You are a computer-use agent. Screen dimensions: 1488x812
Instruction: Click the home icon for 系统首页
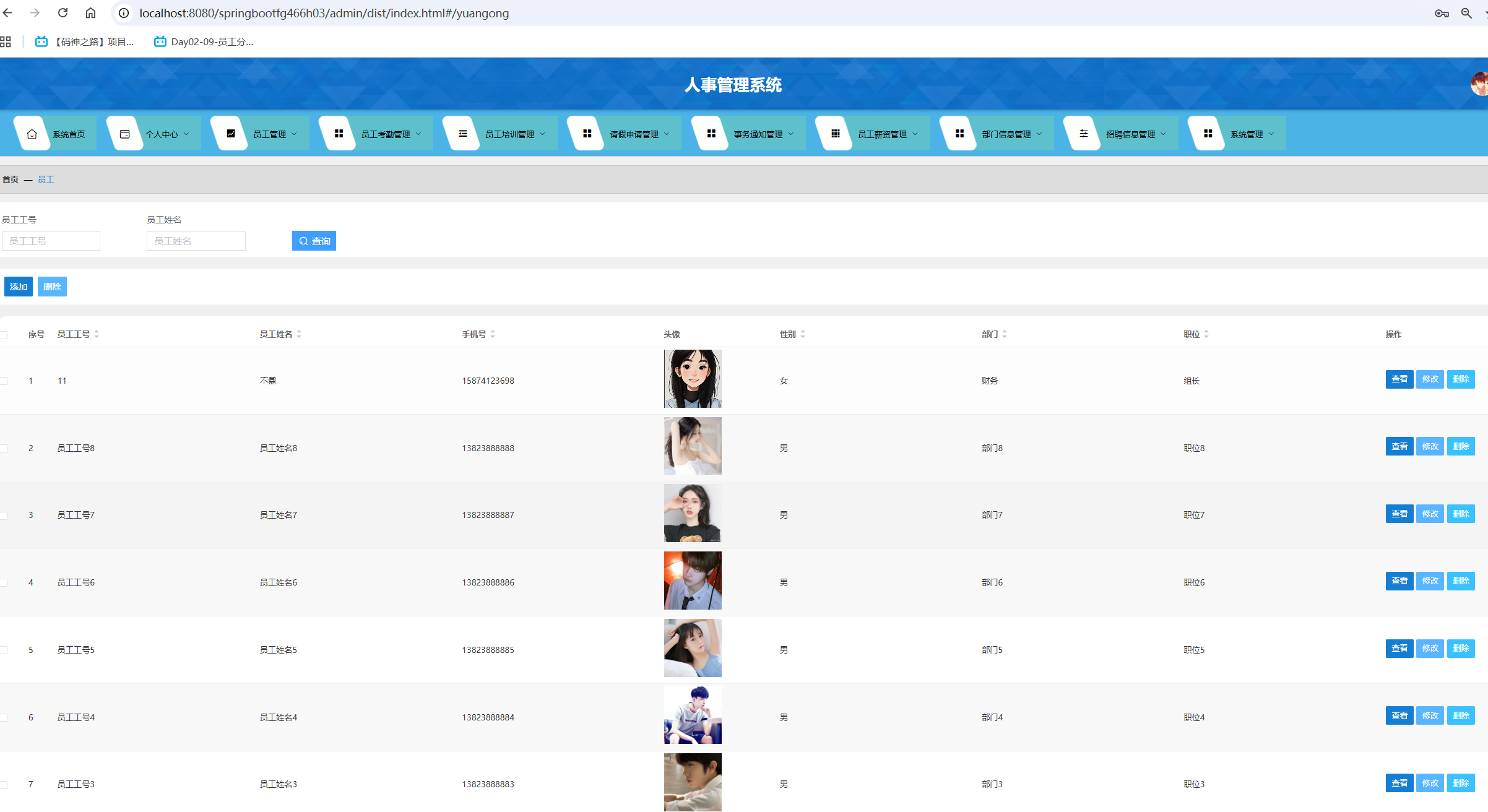(32, 134)
